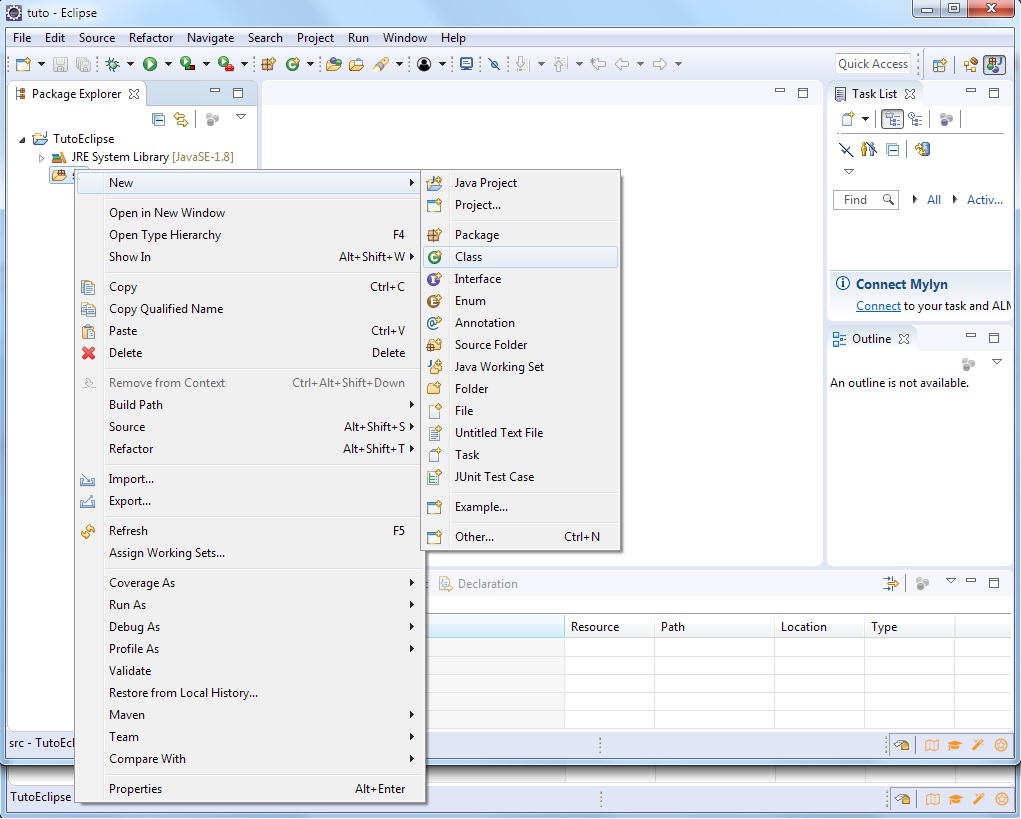This screenshot has width=1021, height=819.
Task: Toggle Link with Editor in Package Explorer
Action: coord(181,119)
